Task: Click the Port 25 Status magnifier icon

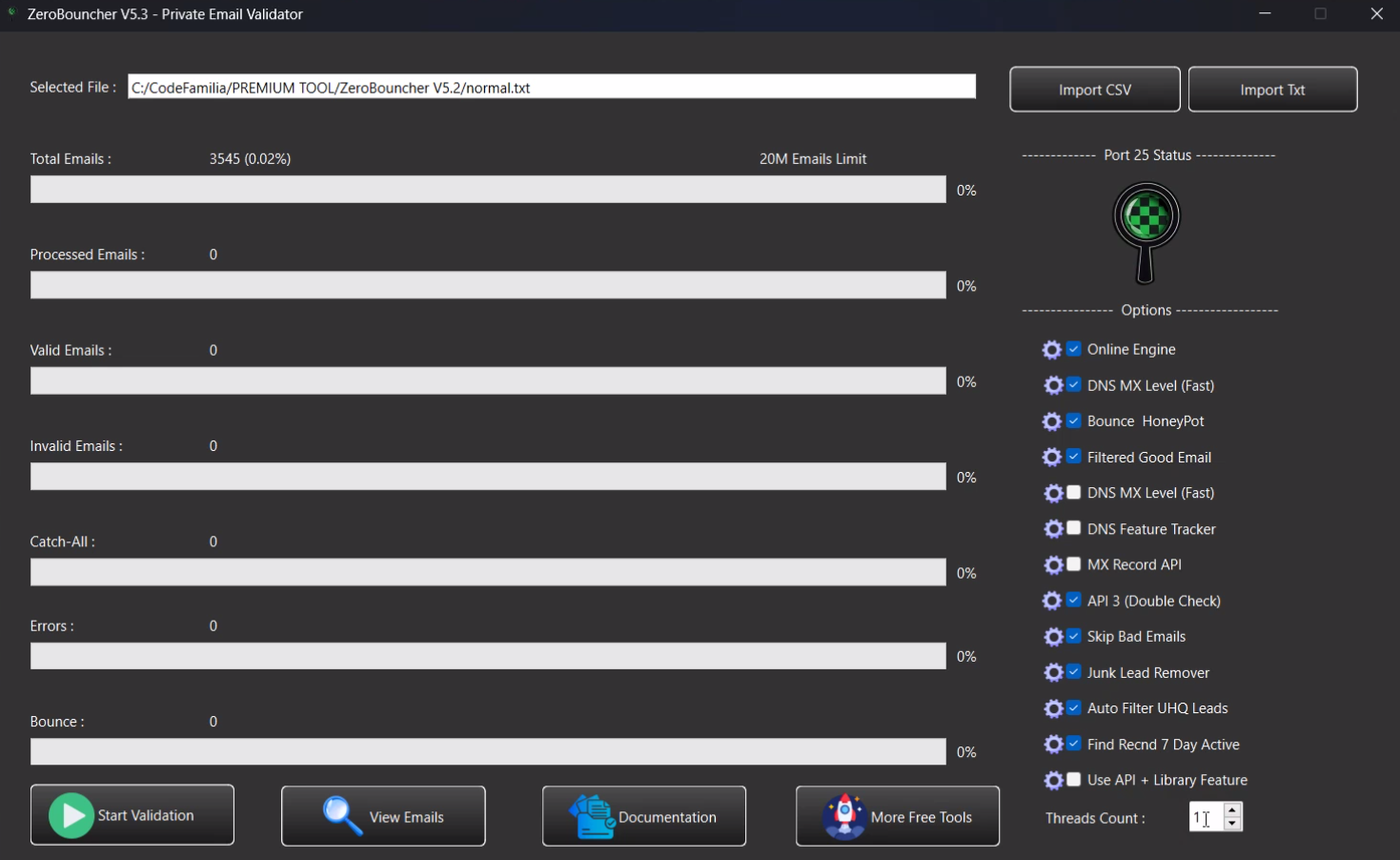Action: 1146,233
